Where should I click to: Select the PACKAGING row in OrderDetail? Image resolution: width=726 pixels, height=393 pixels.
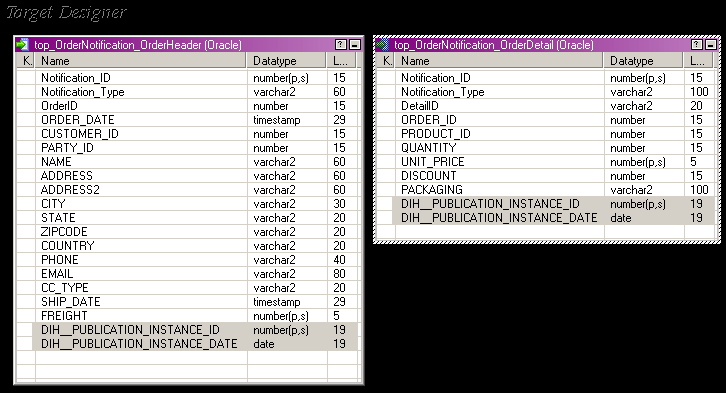pos(545,190)
